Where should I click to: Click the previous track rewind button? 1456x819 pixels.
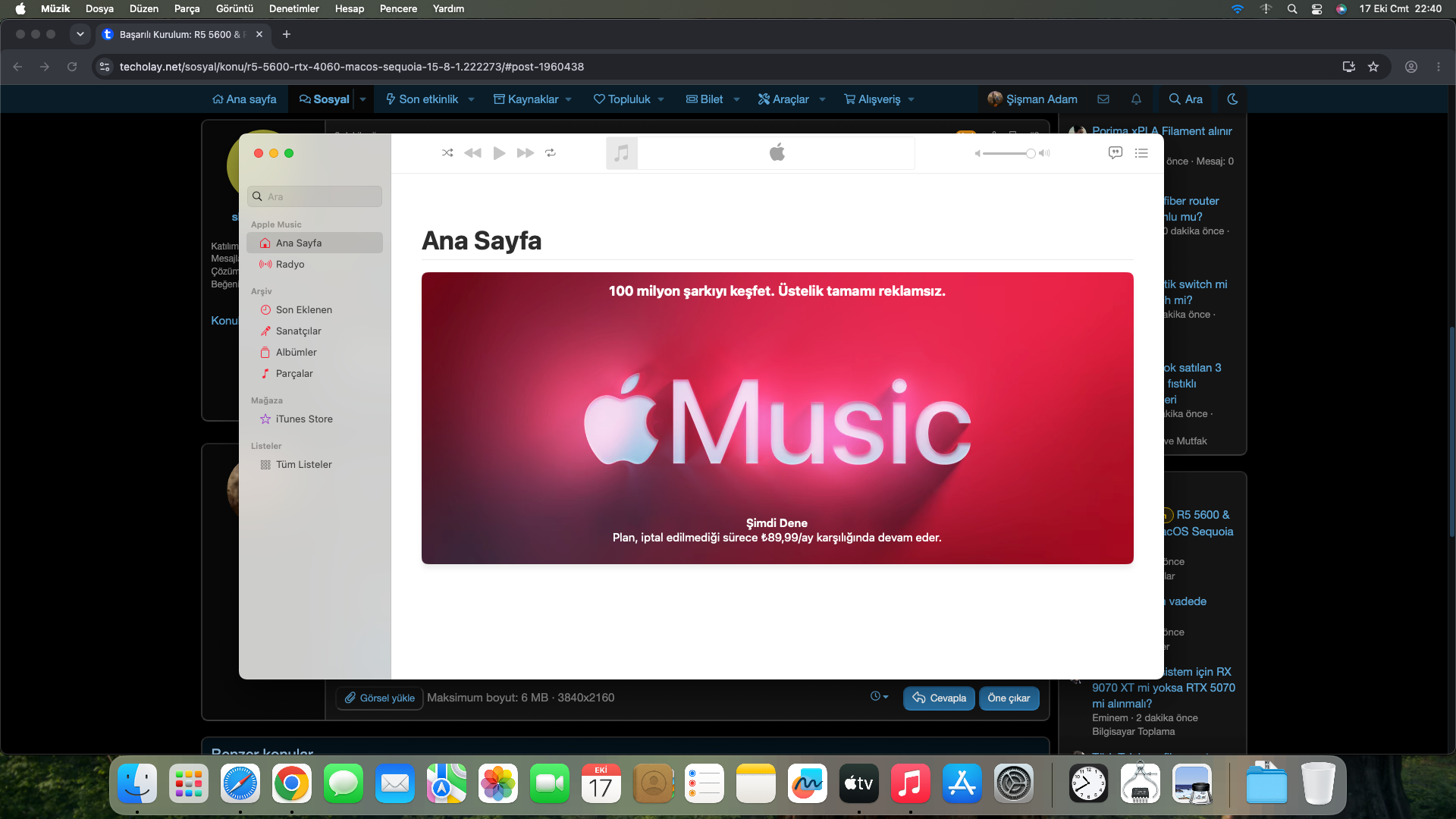[x=472, y=152]
